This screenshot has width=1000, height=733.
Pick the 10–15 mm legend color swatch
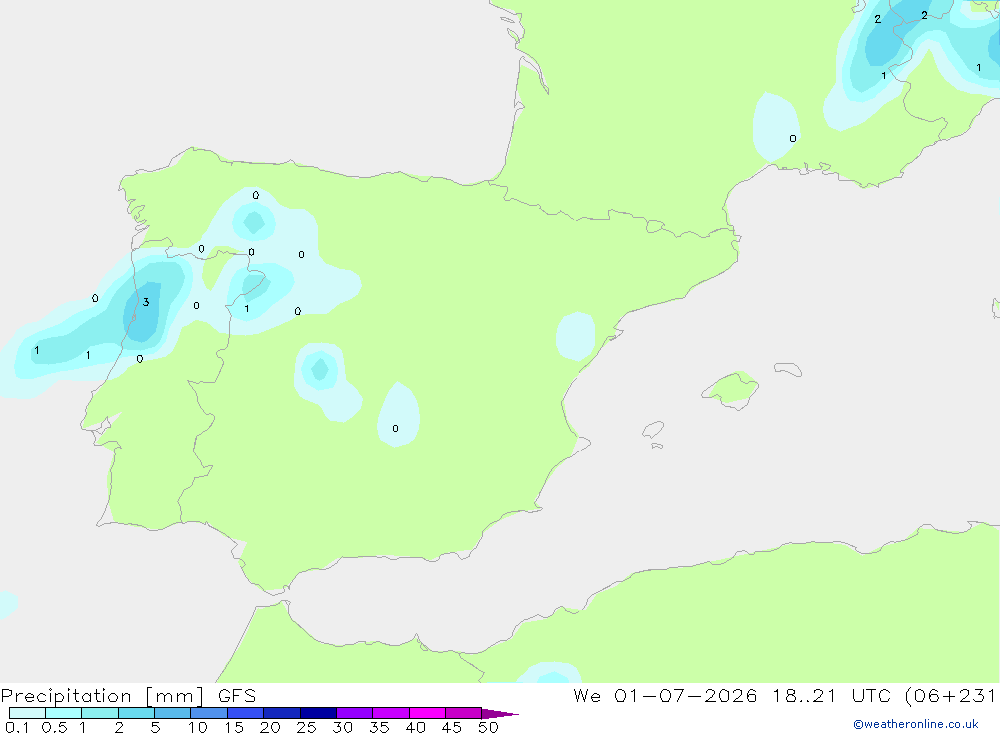pos(209,713)
